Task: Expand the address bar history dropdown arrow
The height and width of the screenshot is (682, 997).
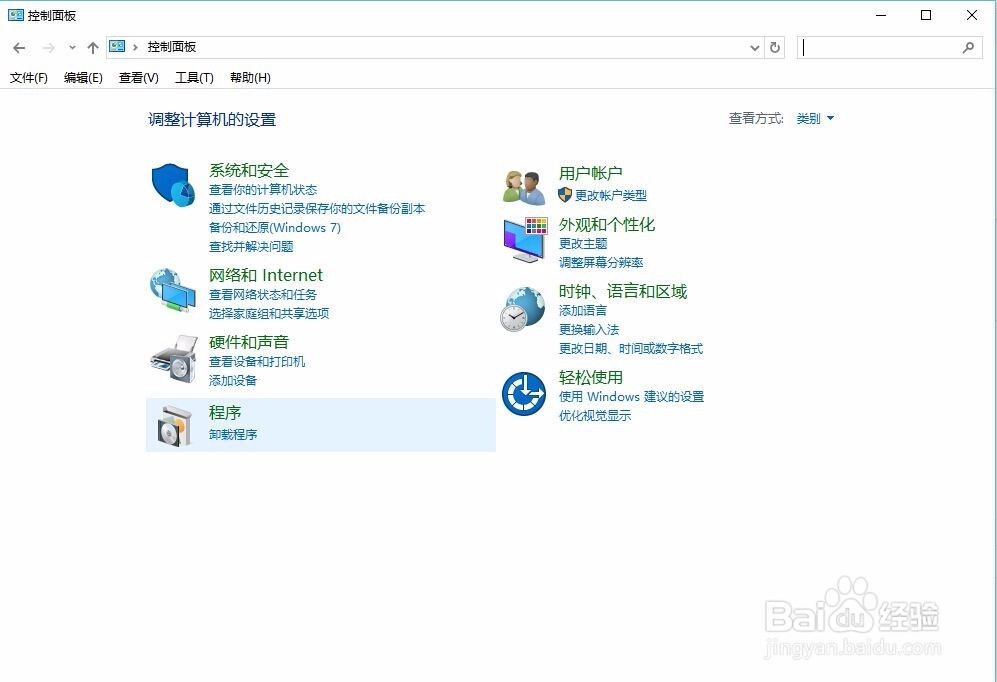Action: pyautogui.click(x=757, y=47)
